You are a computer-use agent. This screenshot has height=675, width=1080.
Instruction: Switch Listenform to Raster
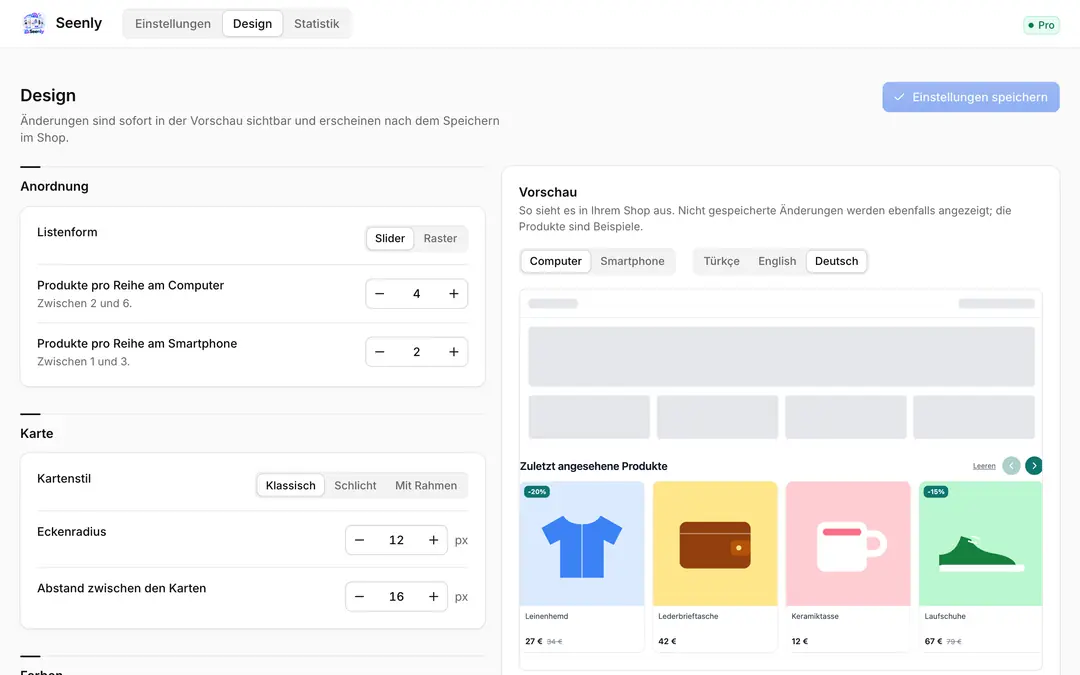440,238
